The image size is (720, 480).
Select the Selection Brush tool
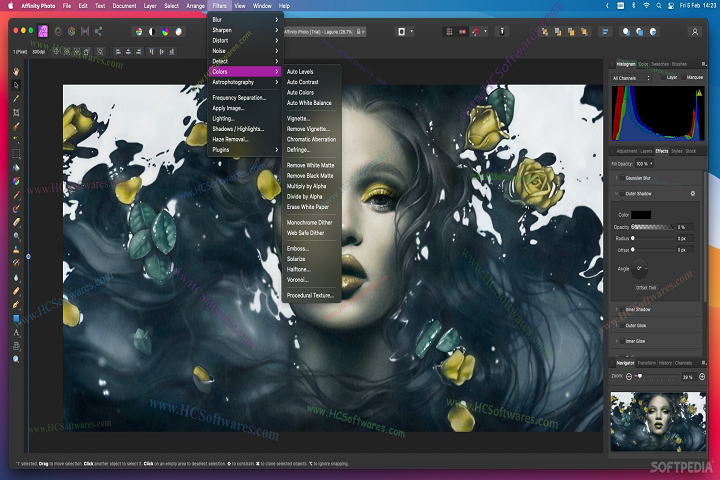pyautogui.click(x=16, y=126)
